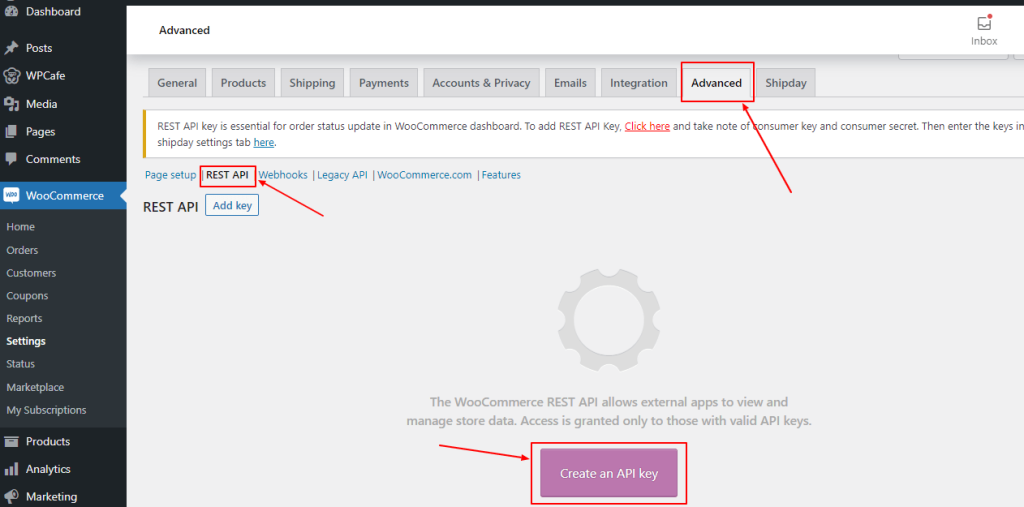Click the WooCommerce logo icon
This screenshot has width=1024, height=507.
(x=10, y=195)
